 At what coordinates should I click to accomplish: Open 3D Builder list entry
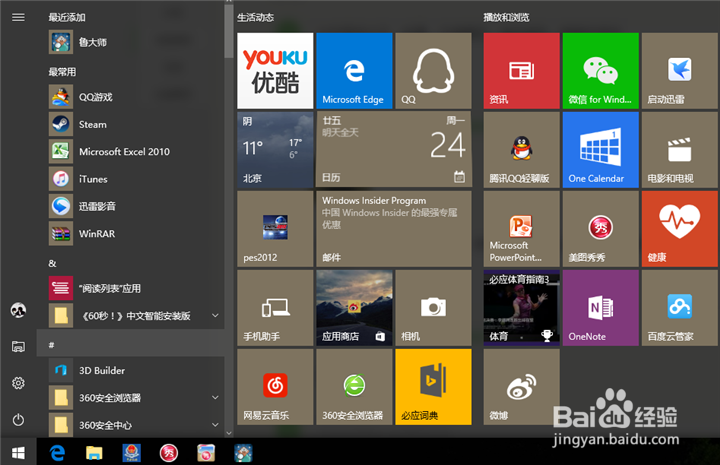[x=130, y=370]
